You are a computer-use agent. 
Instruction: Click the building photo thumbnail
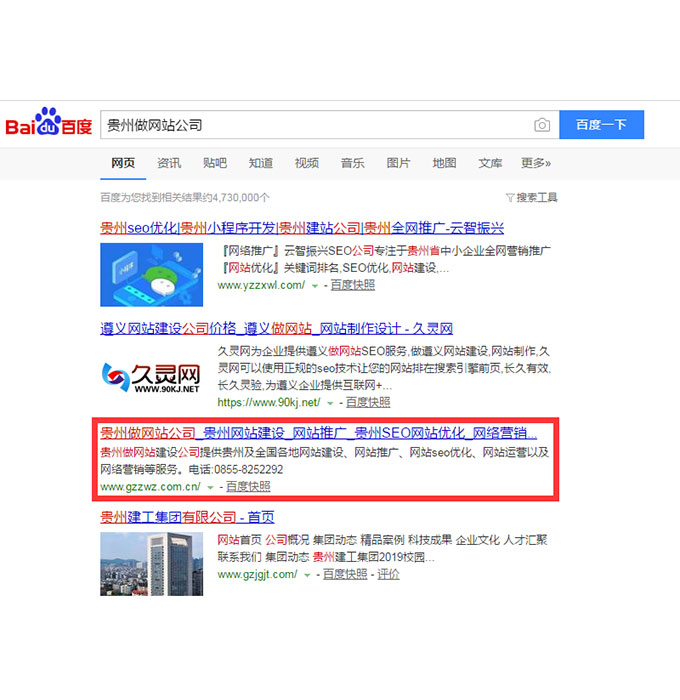[151, 564]
